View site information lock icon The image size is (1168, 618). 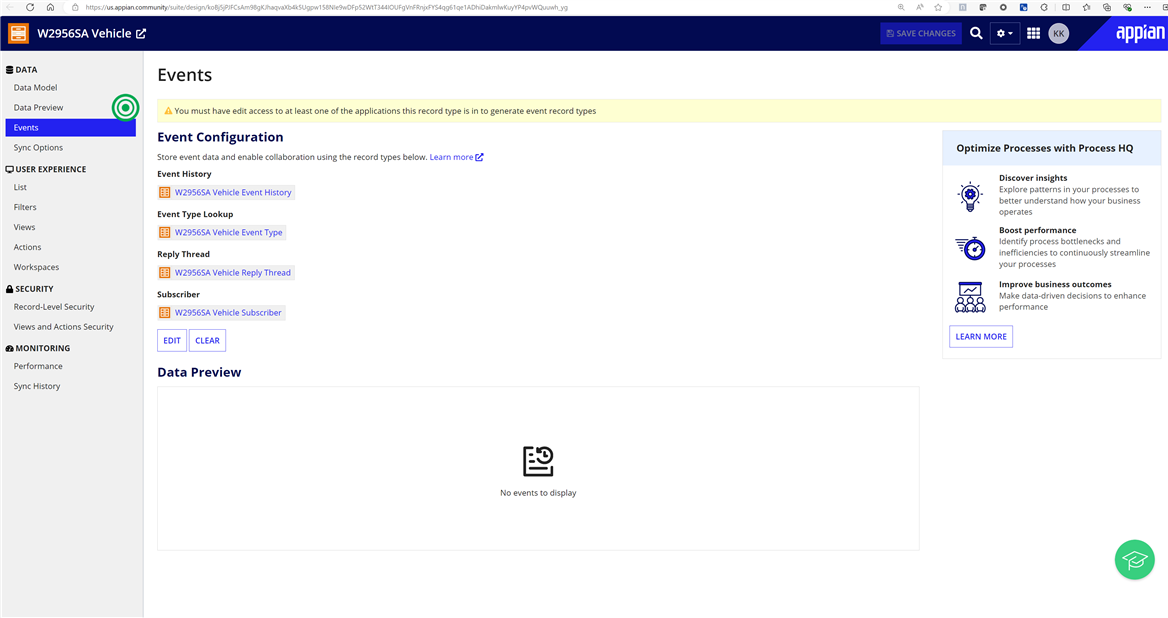click(x=75, y=7)
